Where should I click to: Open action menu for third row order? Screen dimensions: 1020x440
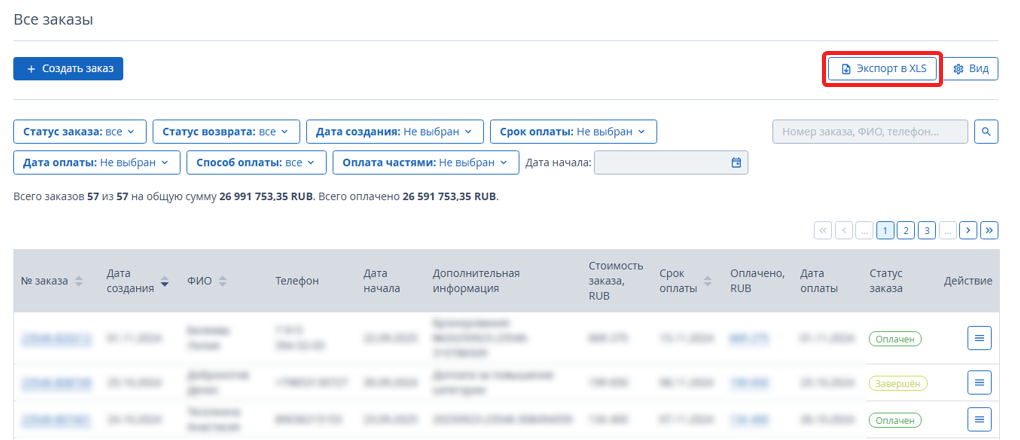(x=979, y=419)
